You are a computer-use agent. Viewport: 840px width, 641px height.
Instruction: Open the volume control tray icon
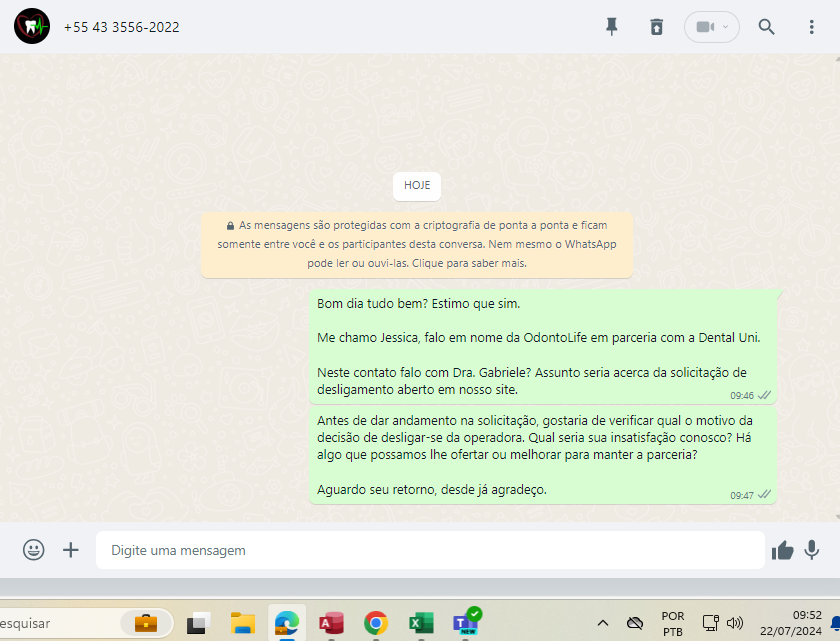click(x=735, y=623)
